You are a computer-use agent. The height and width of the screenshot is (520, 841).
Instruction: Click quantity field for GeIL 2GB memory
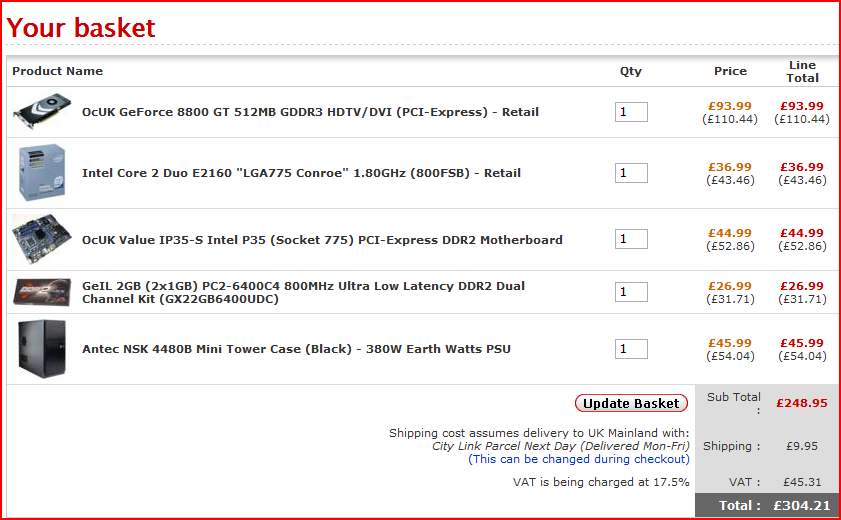[631, 292]
